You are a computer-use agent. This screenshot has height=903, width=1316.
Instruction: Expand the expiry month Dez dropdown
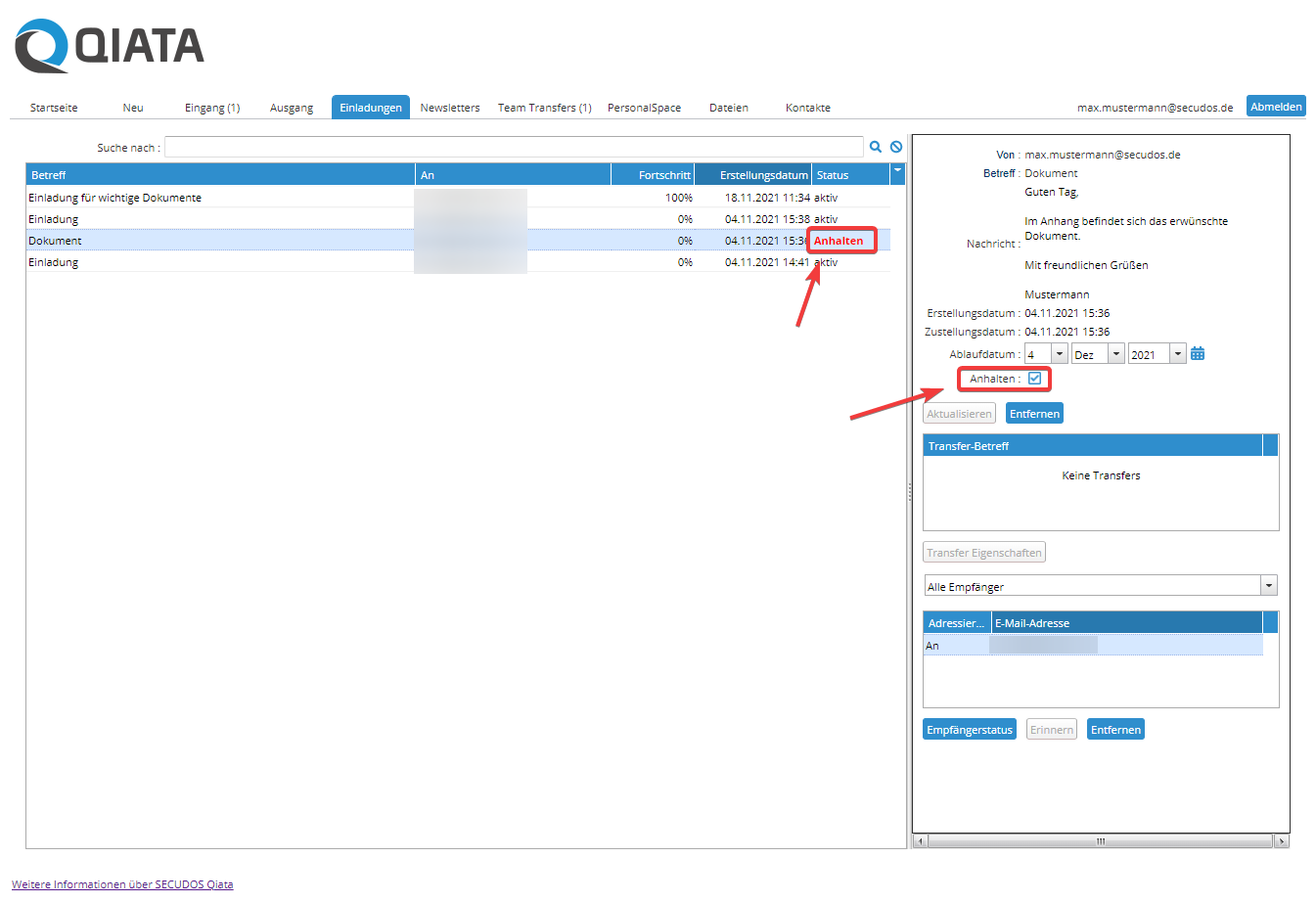point(1115,354)
